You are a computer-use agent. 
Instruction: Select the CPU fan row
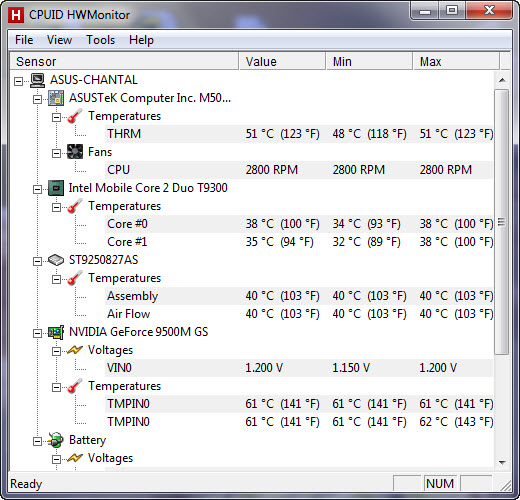coord(299,170)
